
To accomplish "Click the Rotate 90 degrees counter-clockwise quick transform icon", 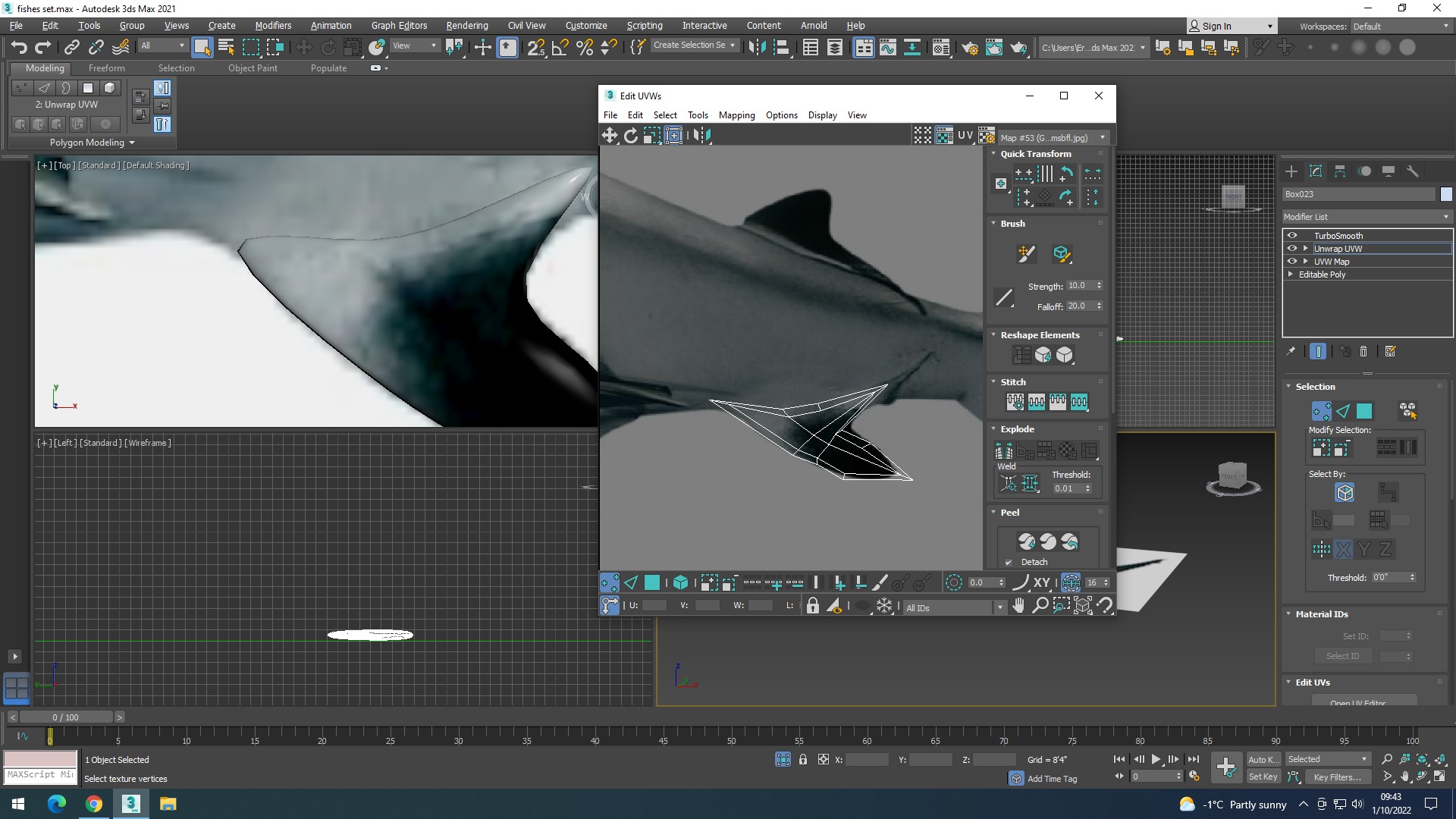I will click(x=1066, y=174).
